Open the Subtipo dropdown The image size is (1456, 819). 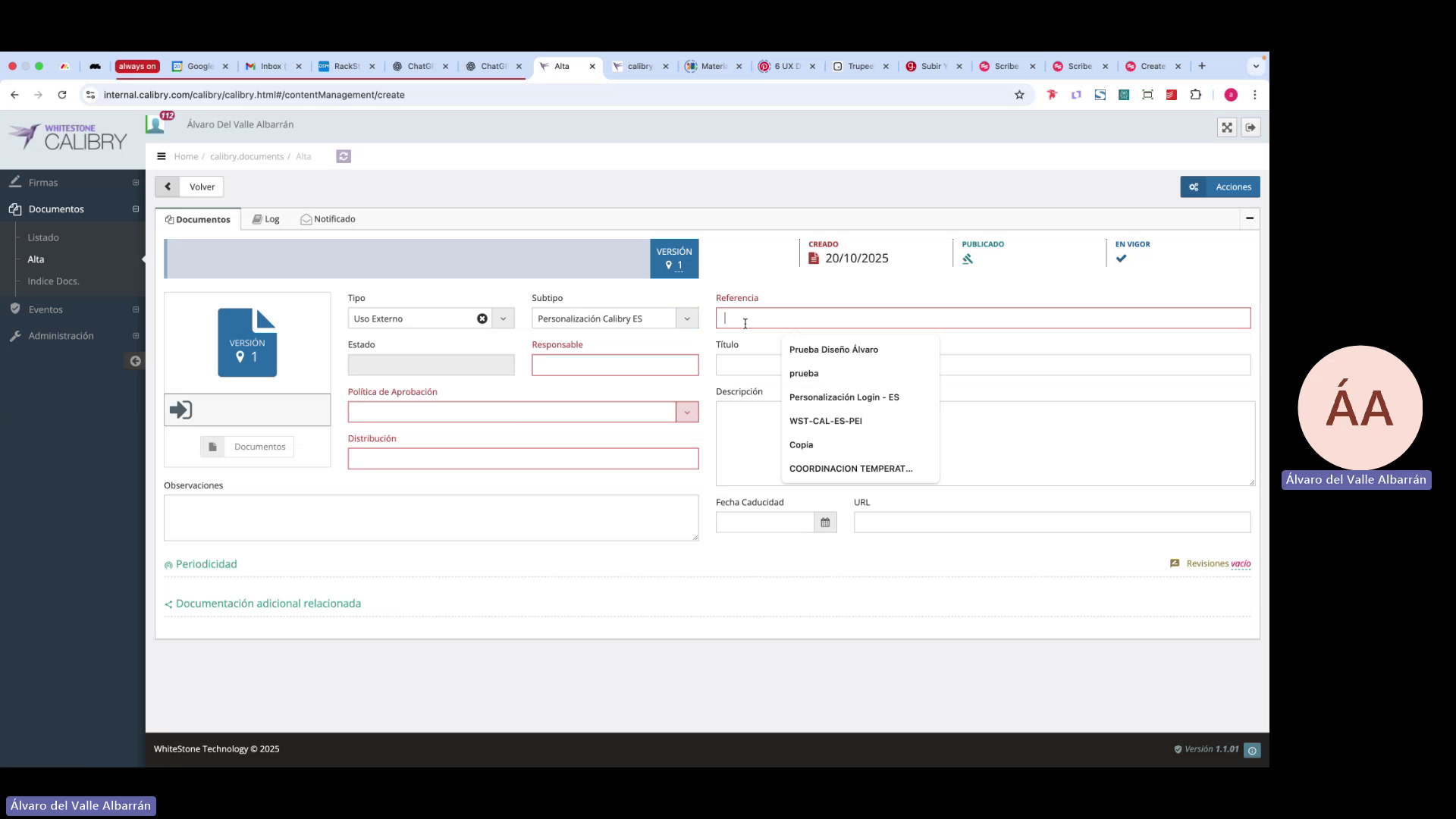pyautogui.click(x=687, y=318)
